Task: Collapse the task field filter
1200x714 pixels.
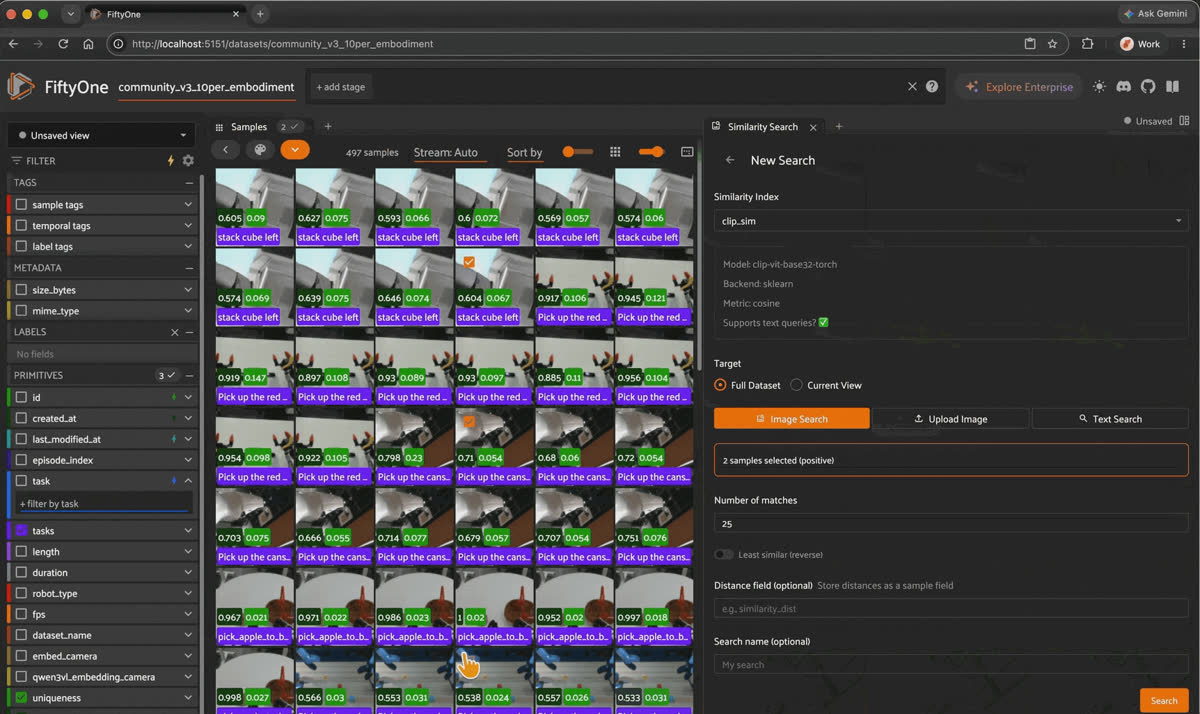Action: coord(188,481)
